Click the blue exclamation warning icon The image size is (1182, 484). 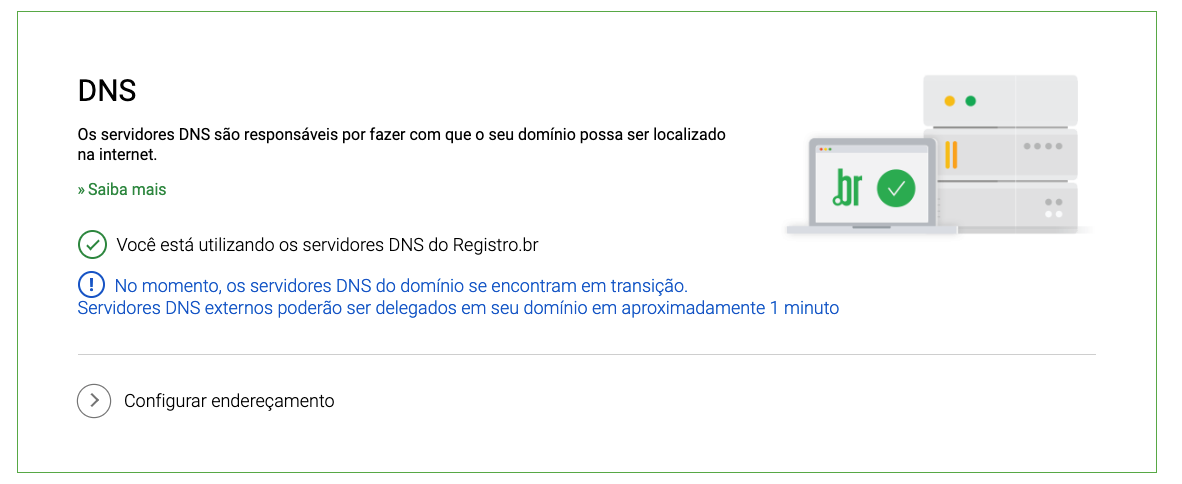[x=92, y=285]
